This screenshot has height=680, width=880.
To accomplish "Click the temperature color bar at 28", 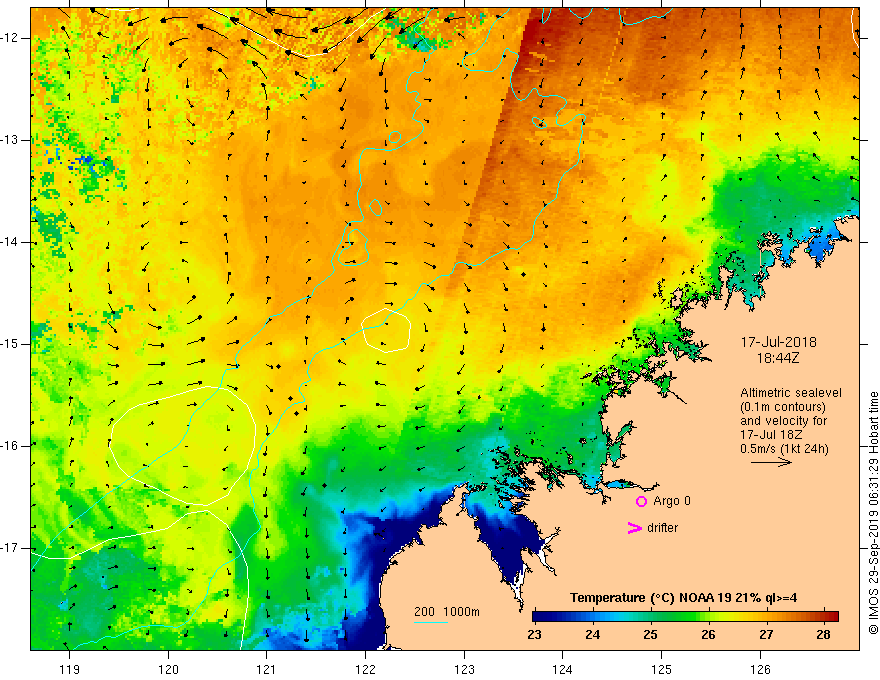I will (824, 616).
